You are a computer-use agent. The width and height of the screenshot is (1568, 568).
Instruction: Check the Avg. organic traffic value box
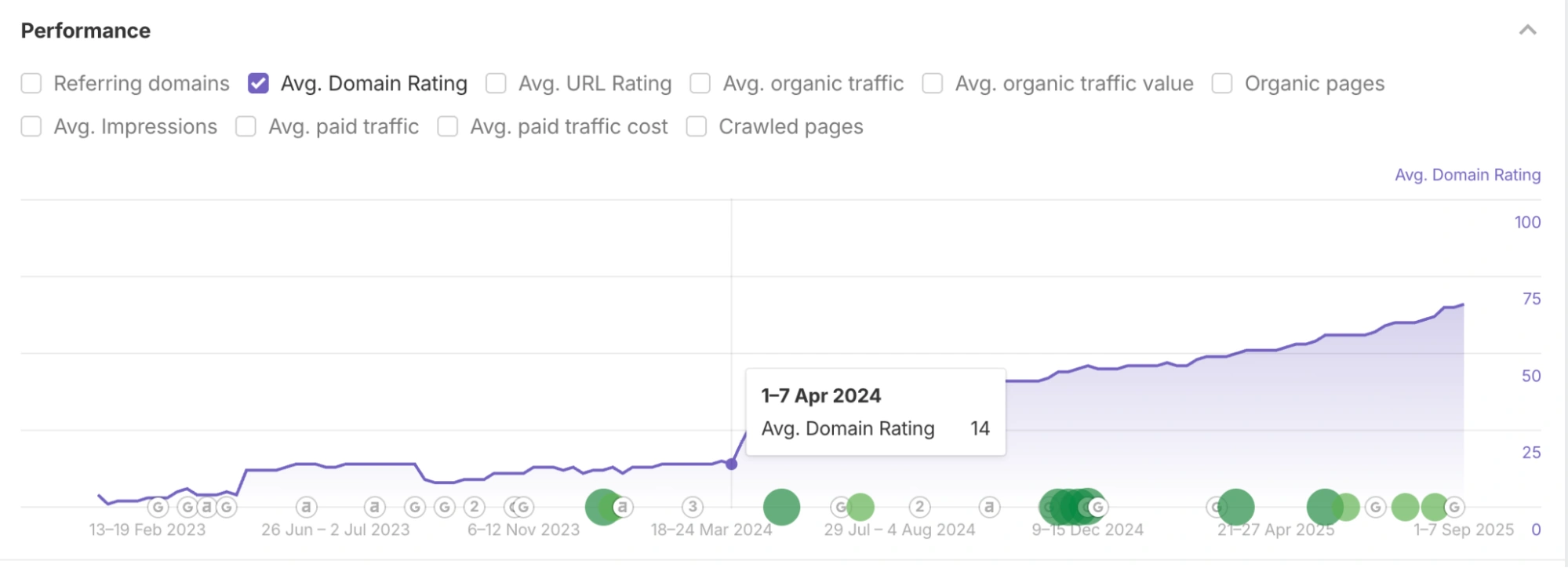pyautogui.click(x=932, y=83)
